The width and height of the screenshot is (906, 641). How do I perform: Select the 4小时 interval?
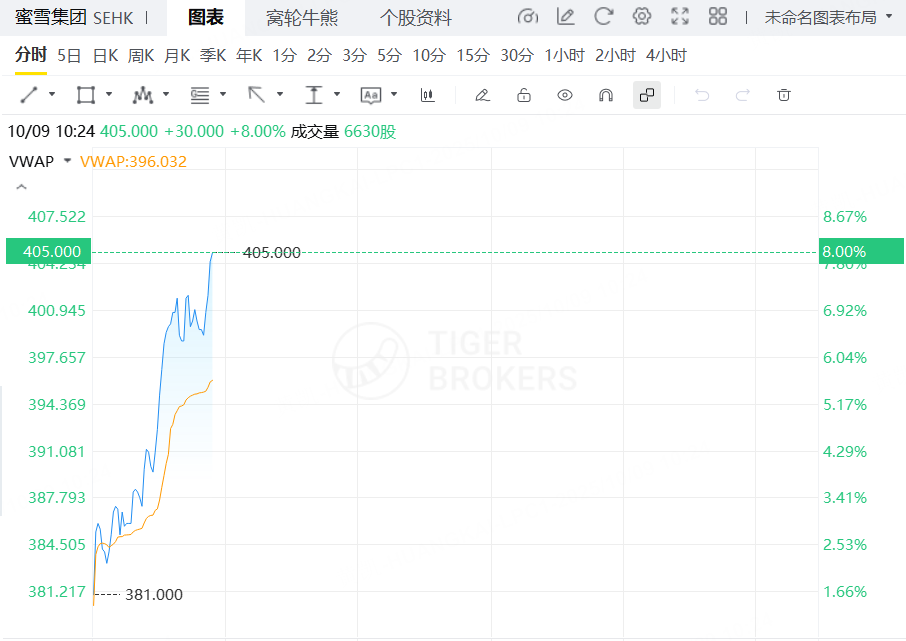pyautogui.click(x=666, y=55)
